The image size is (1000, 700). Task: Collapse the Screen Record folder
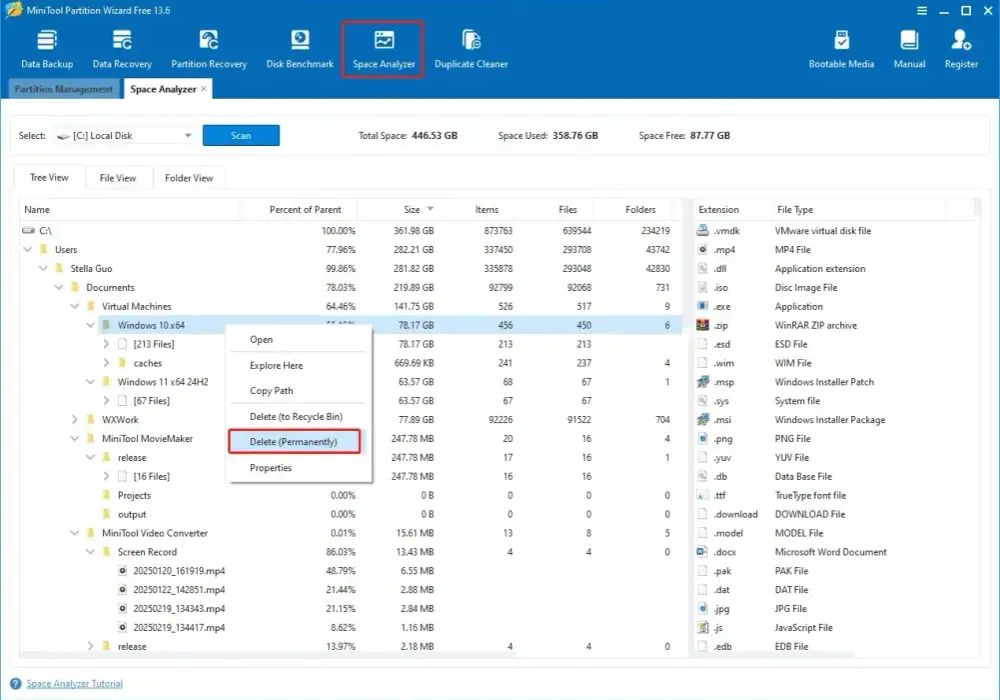tap(90, 551)
